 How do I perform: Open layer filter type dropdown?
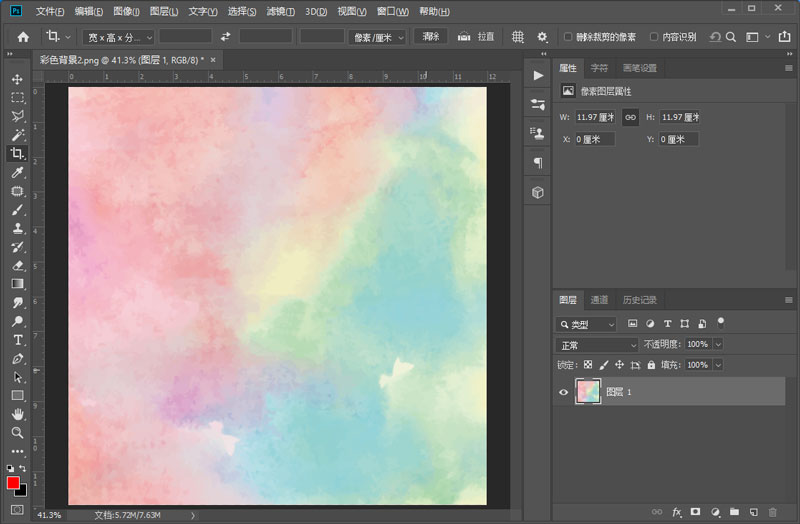(x=586, y=324)
